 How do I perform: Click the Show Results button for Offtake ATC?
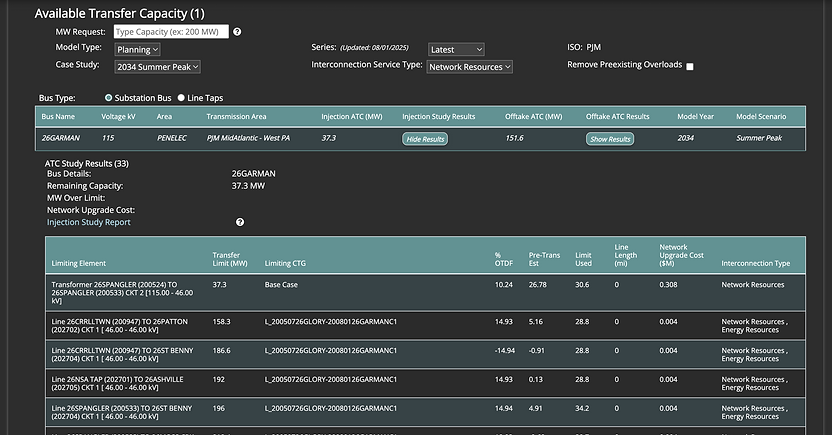(610, 139)
